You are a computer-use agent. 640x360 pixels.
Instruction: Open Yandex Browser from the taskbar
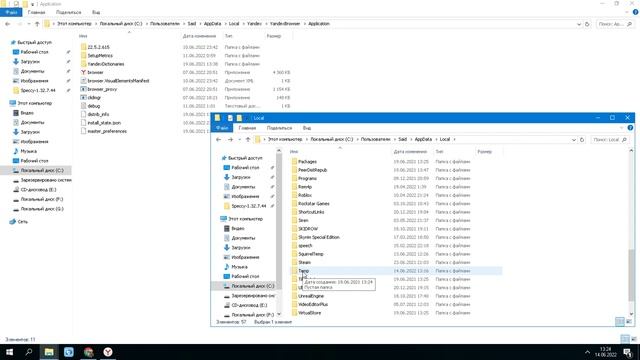pyautogui.click(x=108, y=352)
